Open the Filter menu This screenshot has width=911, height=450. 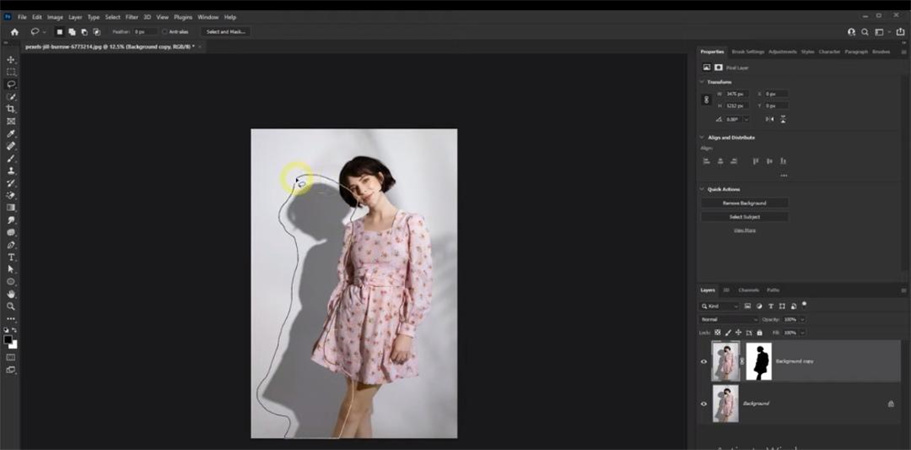pyautogui.click(x=132, y=17)
